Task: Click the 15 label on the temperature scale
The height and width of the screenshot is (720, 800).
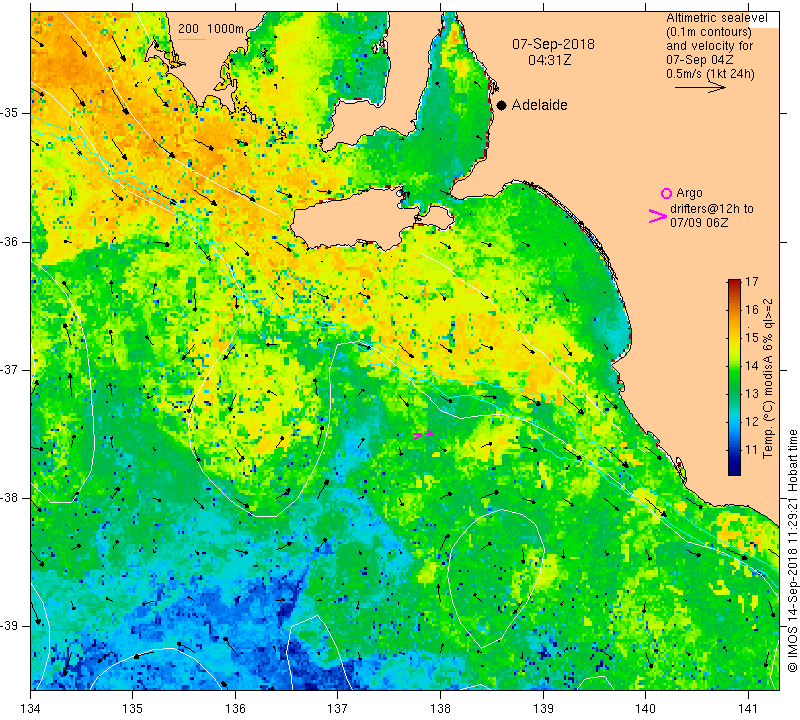Action: pyautogui.click(x=752, y=337)
